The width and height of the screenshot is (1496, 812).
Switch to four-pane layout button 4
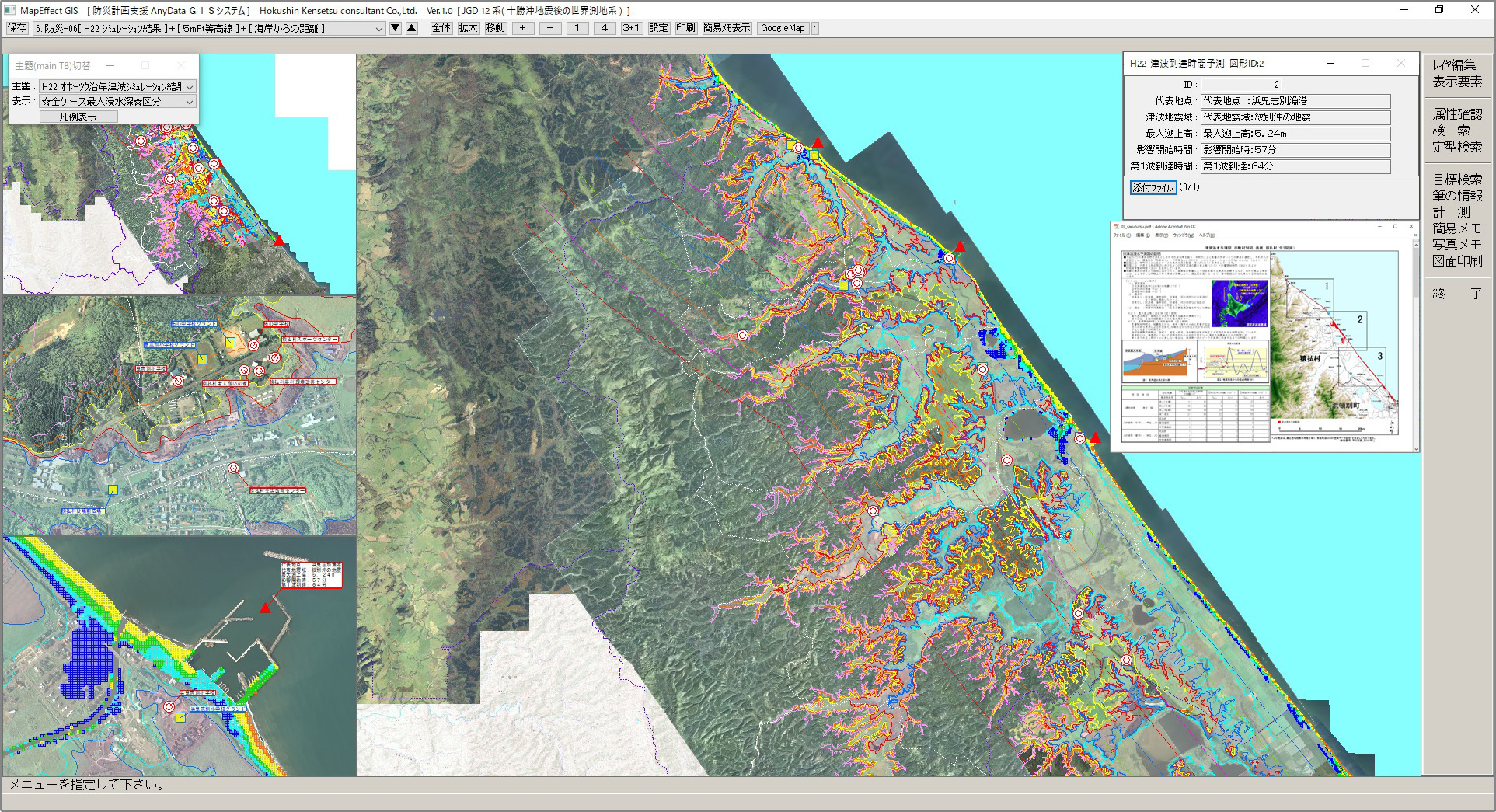pos(604,28)
